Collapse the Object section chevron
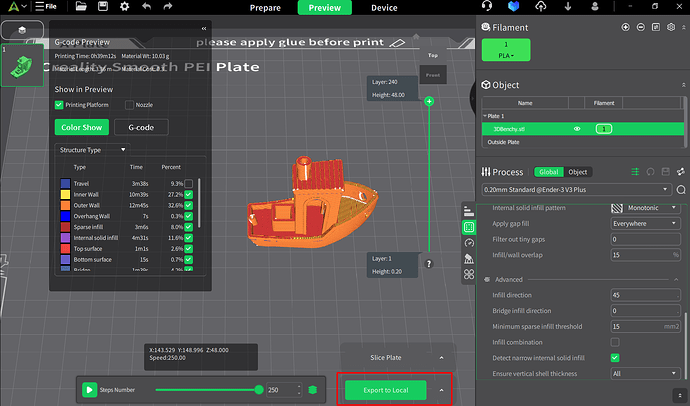Screen dimensions: 690x406 (x=683, y=85)
